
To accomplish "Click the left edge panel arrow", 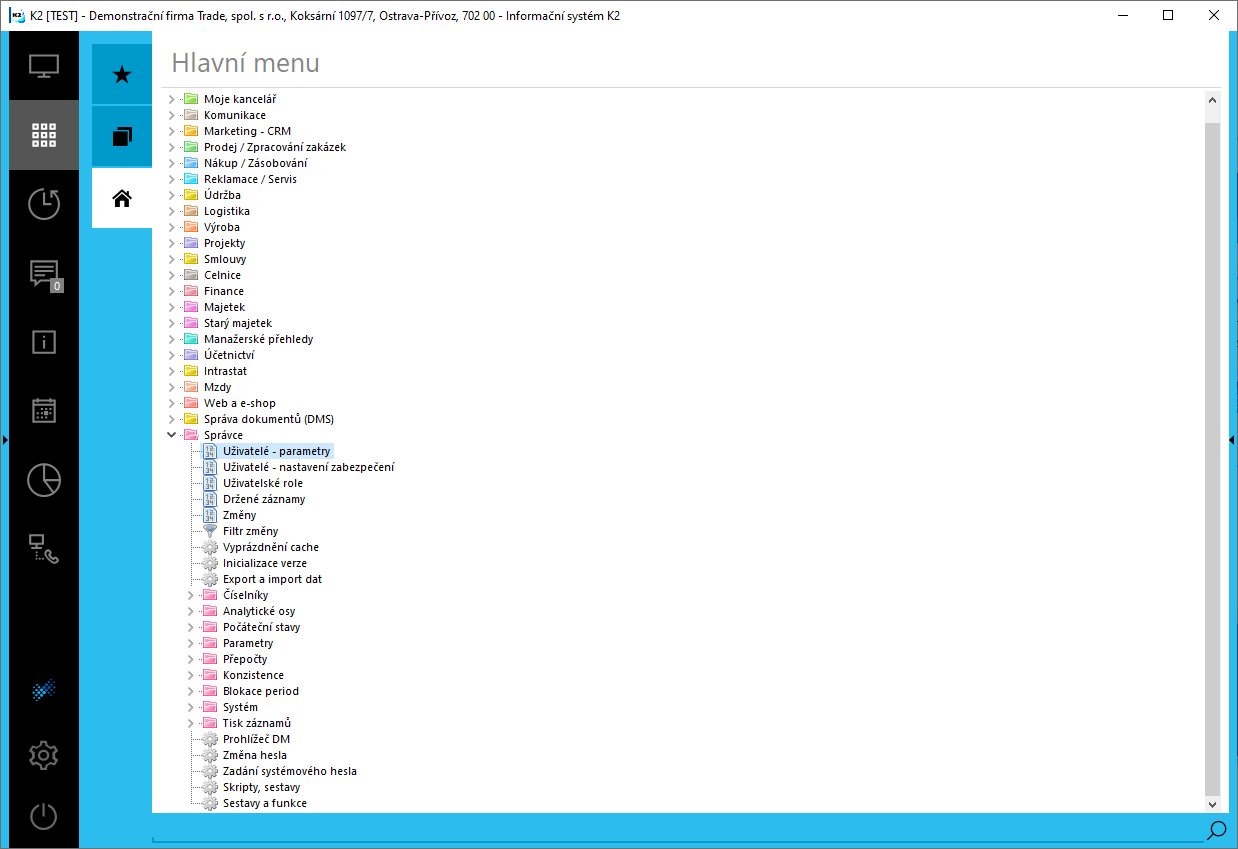I will tap(5, 440).
